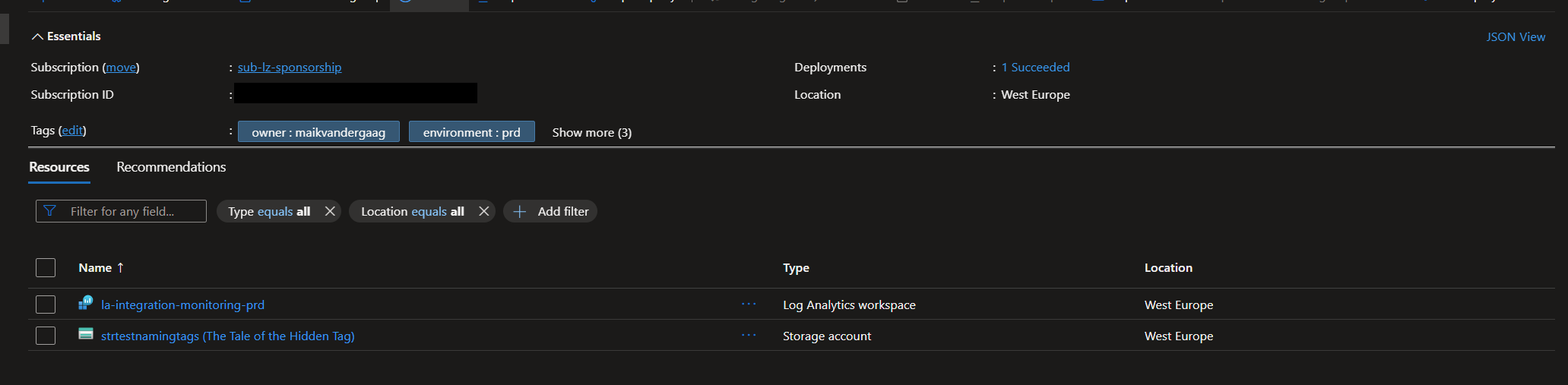Click the Storage account type text
The width and height of the screenshot is (1568, 385).
[827, 336]
